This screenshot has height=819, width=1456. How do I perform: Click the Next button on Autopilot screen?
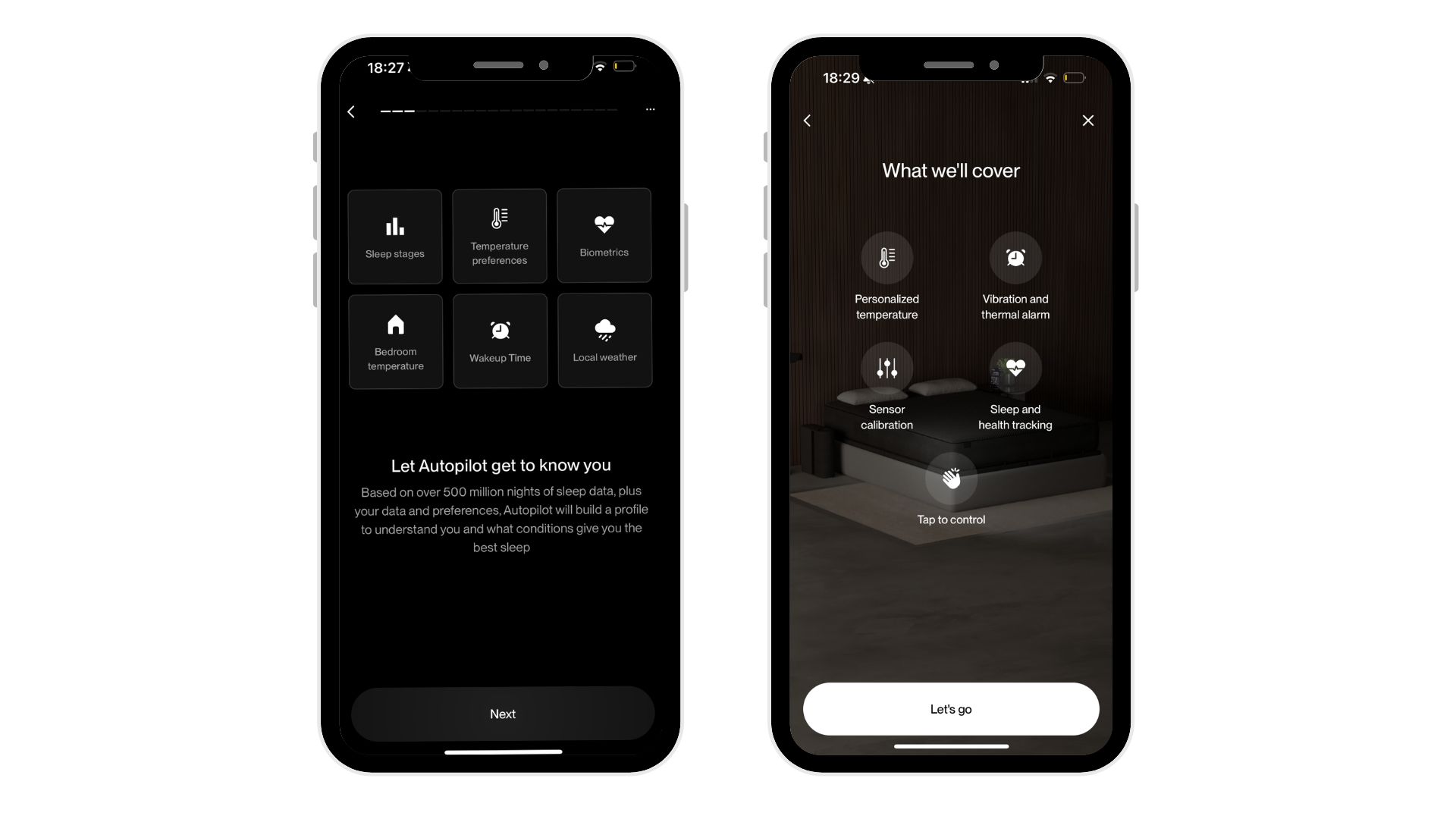pyautogui.click(x=501, y=713)
